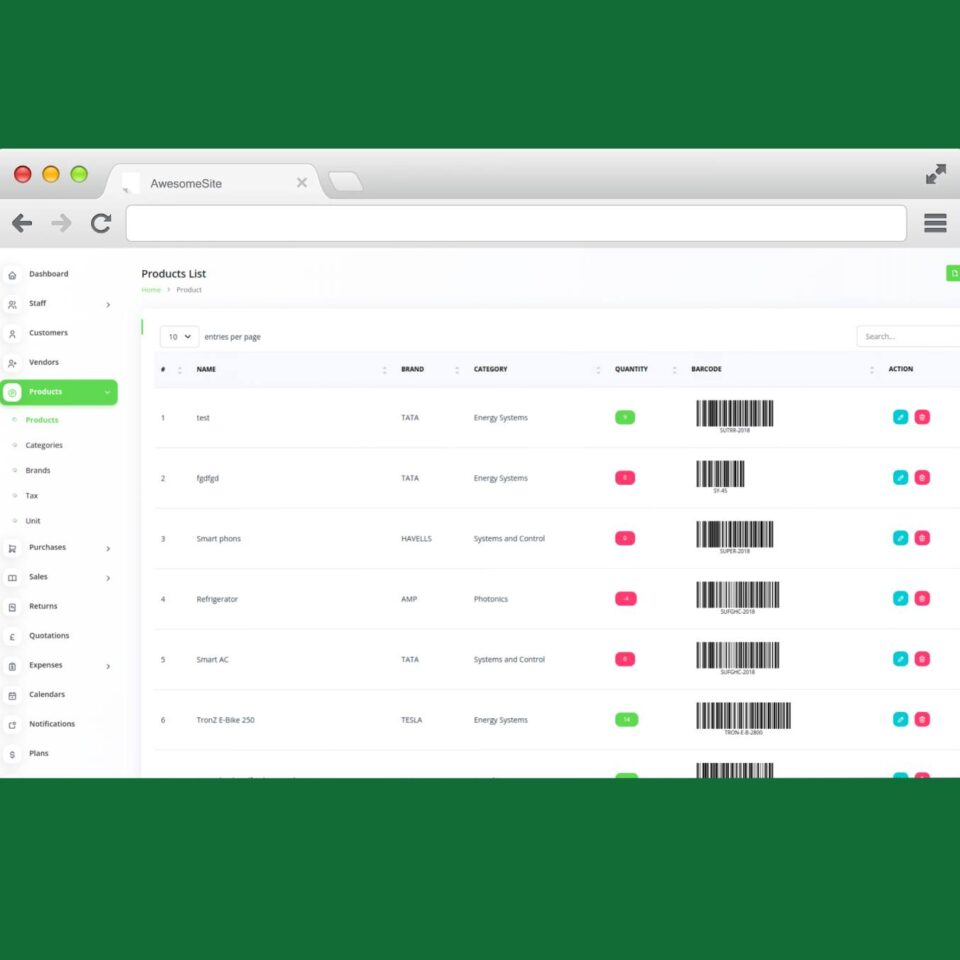This screenshot has width=960, height=960.
Task: Edit the Smart phons product
Action: 900,538
